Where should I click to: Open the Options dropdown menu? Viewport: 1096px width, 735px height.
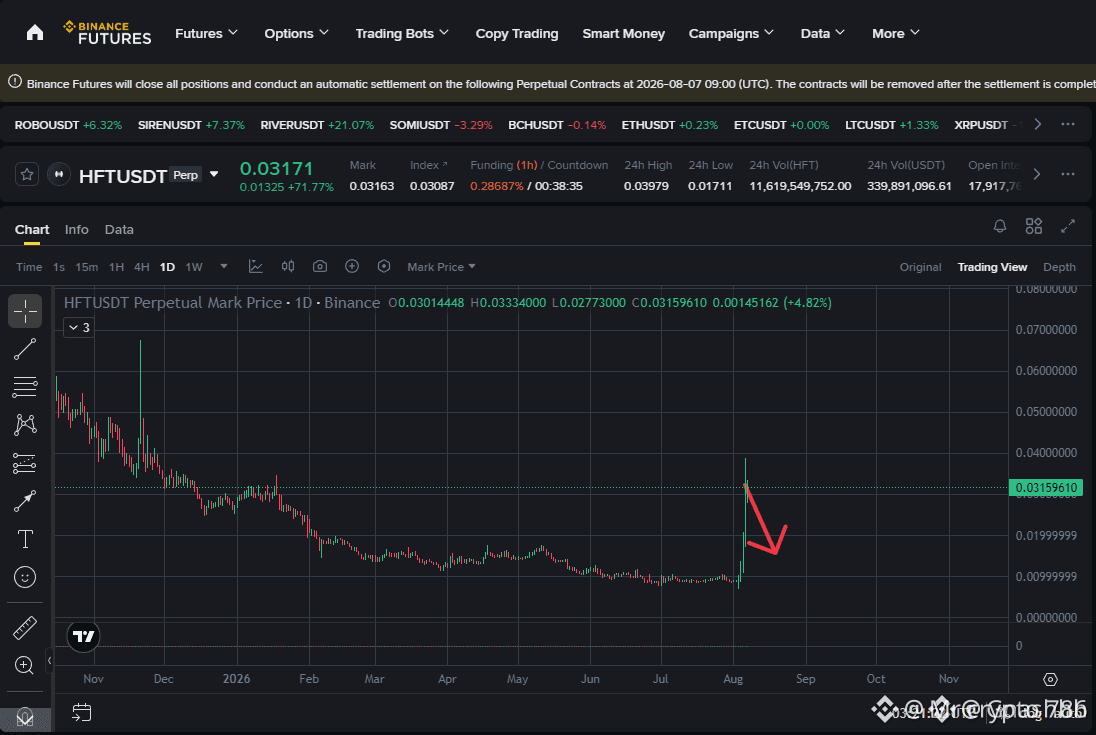tap(296, 34)
